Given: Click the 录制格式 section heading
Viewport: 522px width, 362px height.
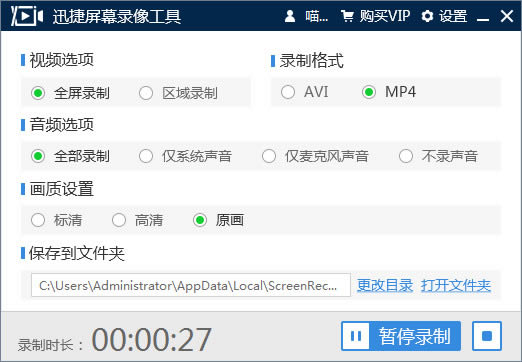Looking at the screenshot, I should click(x=311, y=61).
